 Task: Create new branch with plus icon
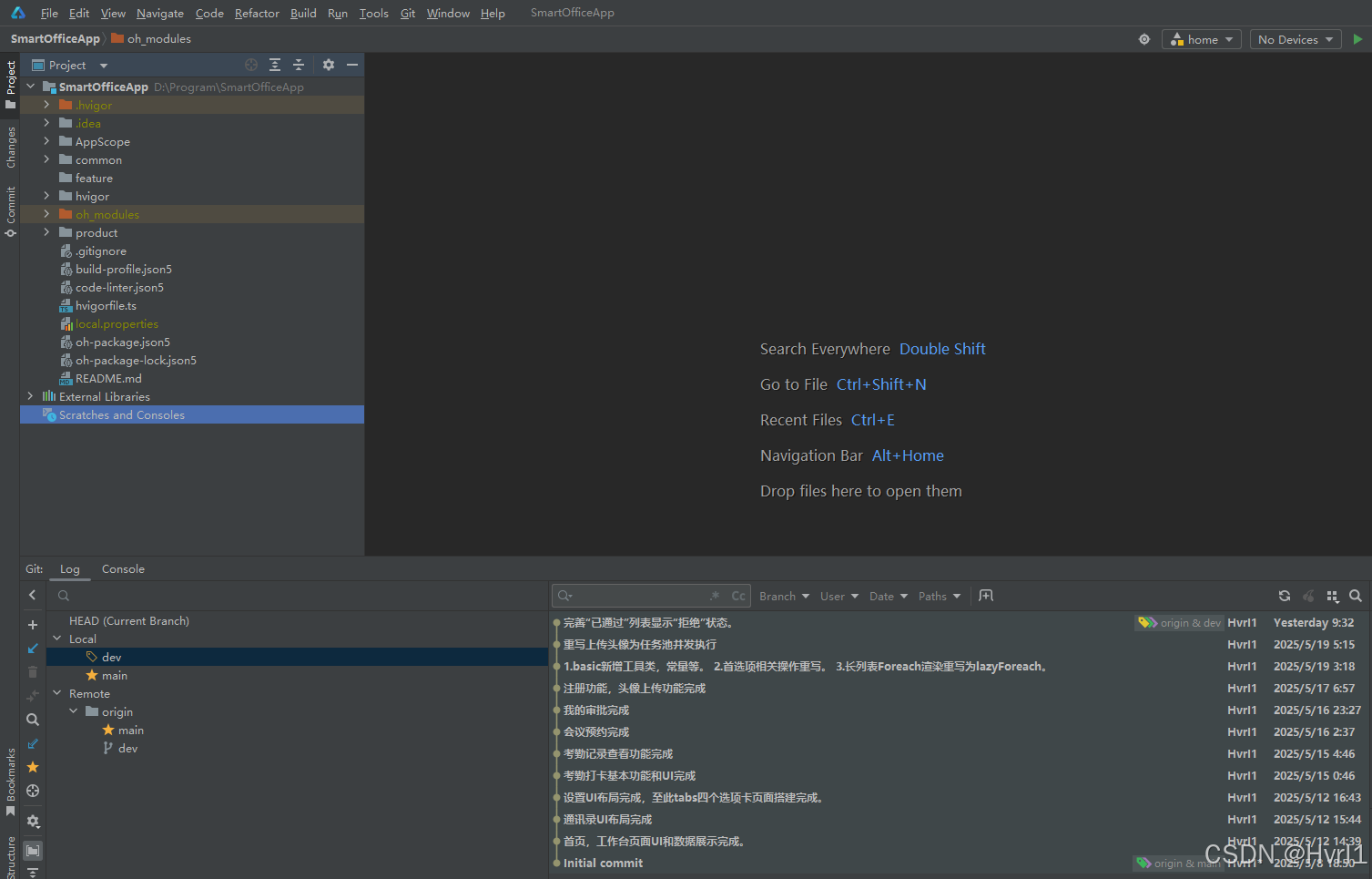(33, 625)
